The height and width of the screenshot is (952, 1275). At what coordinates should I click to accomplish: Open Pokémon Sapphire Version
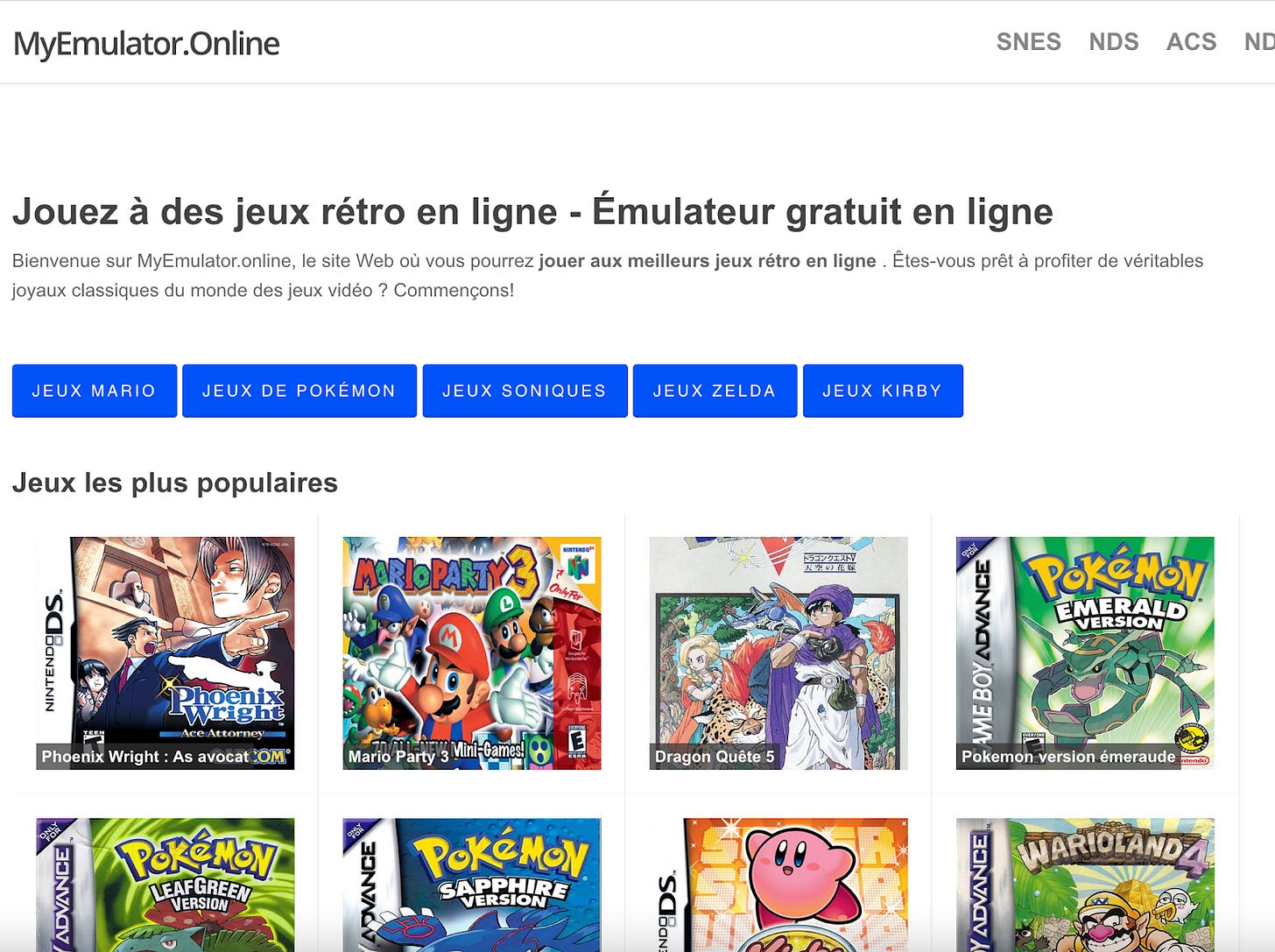[471, 885]
